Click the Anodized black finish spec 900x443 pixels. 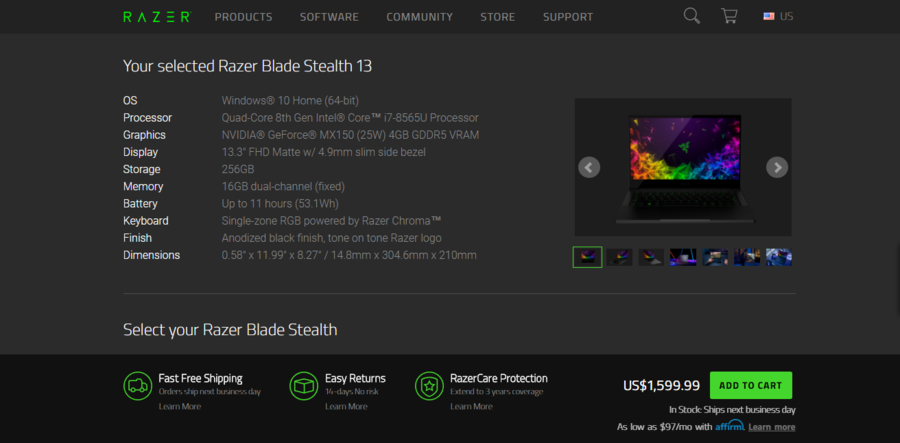point(331,238)
